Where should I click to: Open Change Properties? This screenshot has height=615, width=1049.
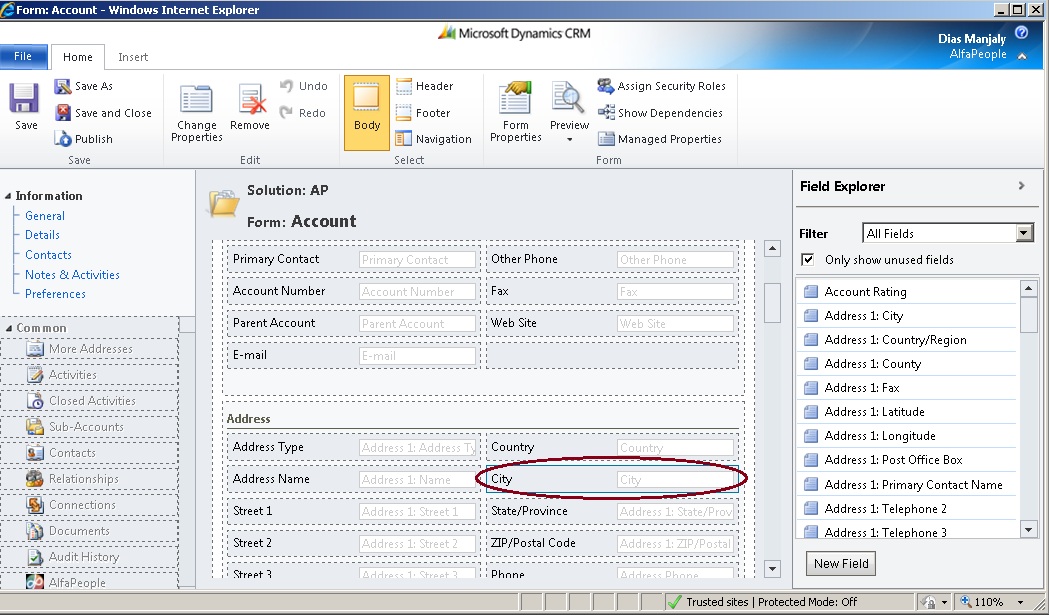(x=196, y=112)
